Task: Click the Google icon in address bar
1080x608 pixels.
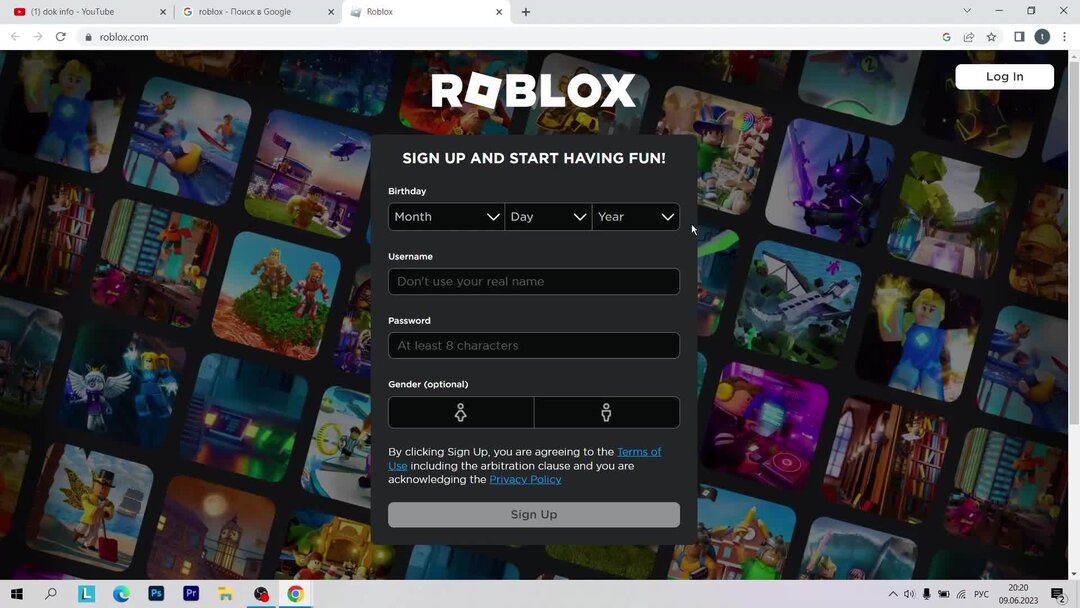Action: [x=946, y=37]
